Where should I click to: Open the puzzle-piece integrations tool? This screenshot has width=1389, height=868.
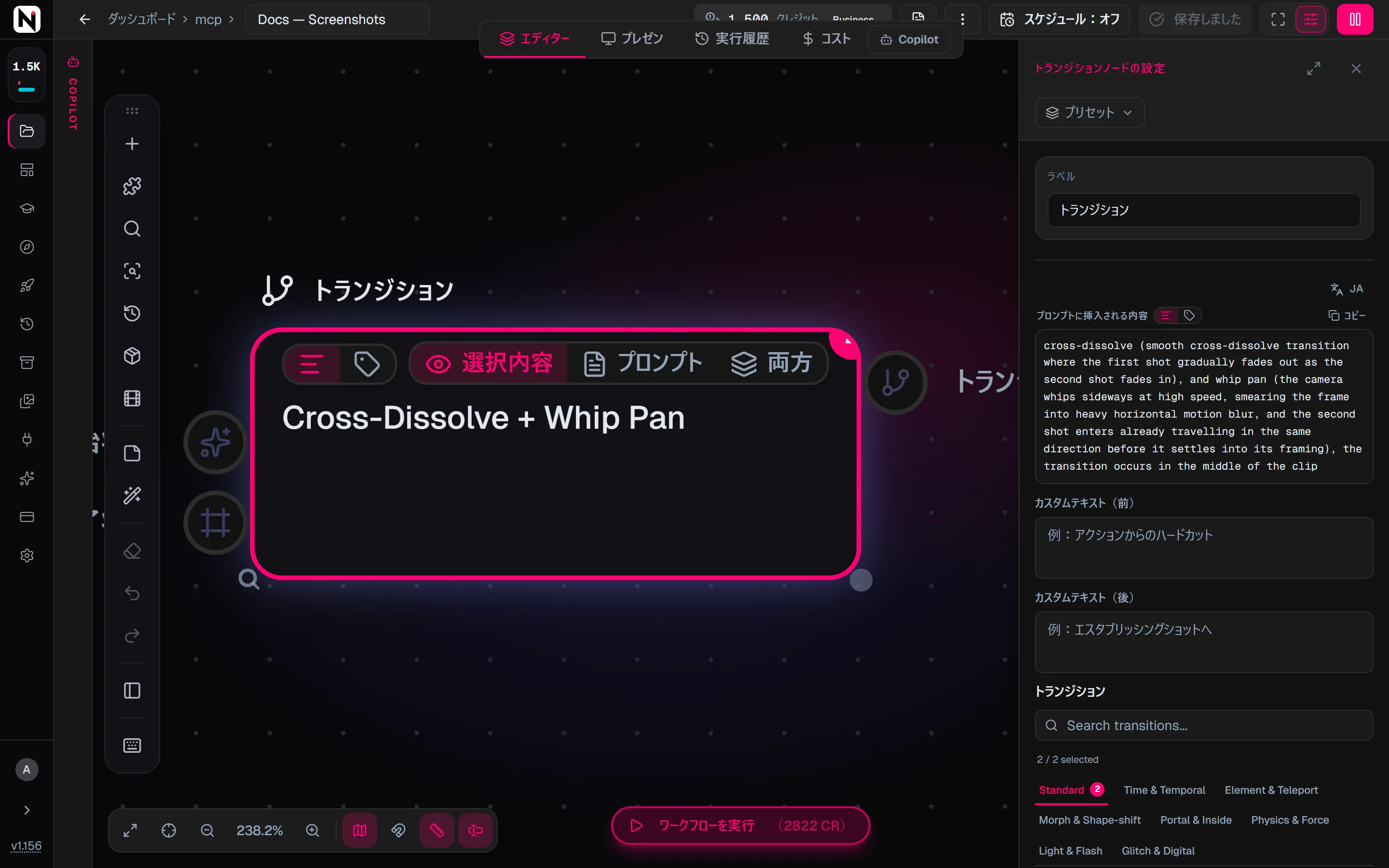click(132, 186)
